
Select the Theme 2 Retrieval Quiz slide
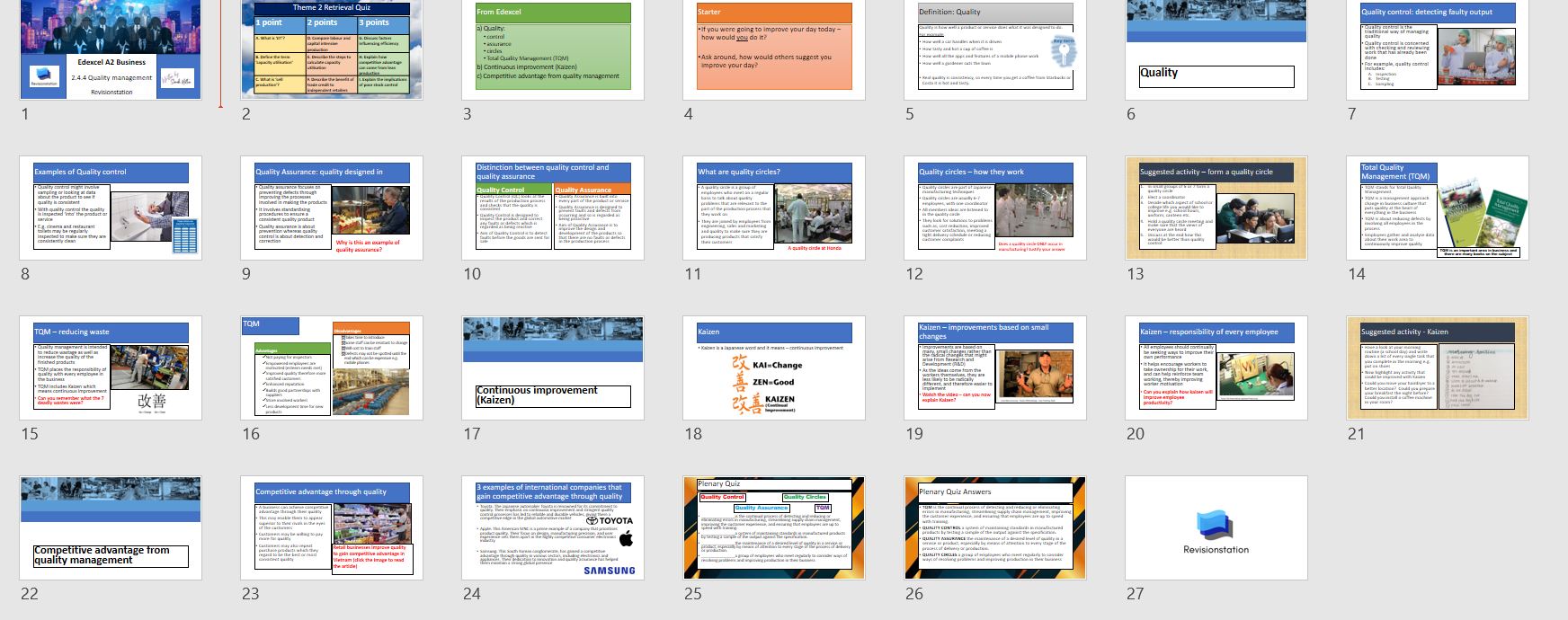[332, 49]
